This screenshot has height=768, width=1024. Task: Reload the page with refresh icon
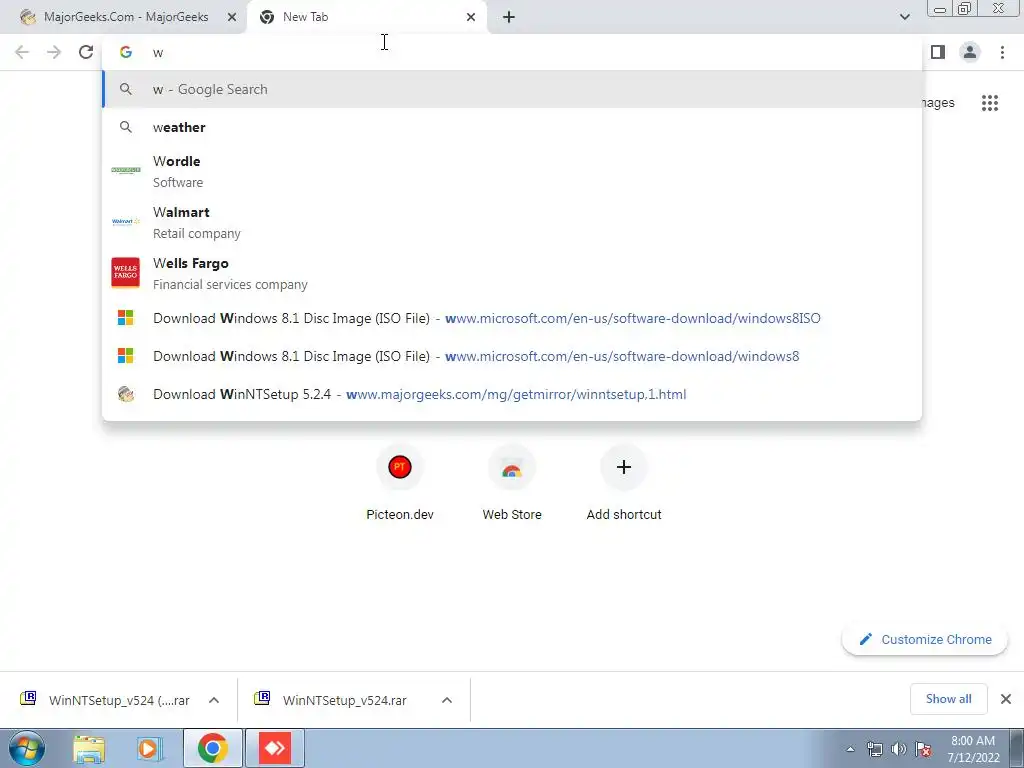86,52
